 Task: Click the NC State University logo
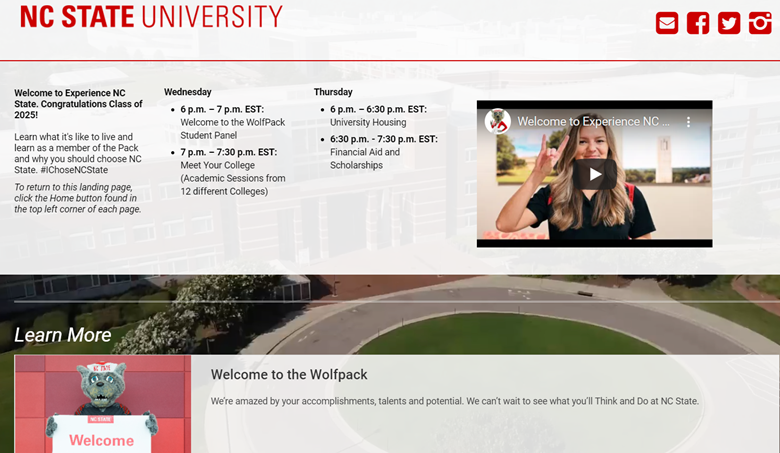tap(151, 16)
